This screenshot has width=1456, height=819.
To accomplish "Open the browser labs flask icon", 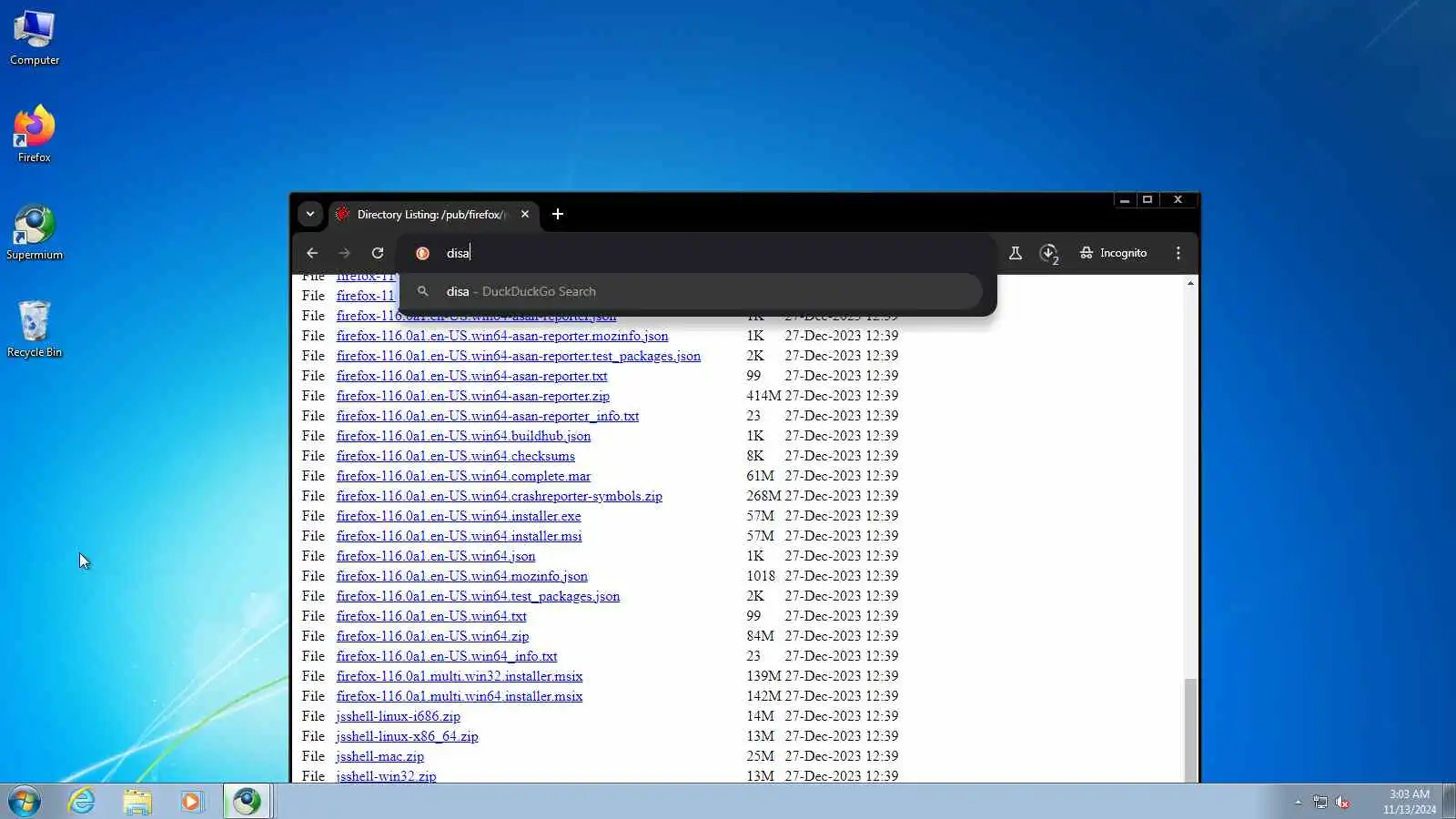I will click(1016, 253).
